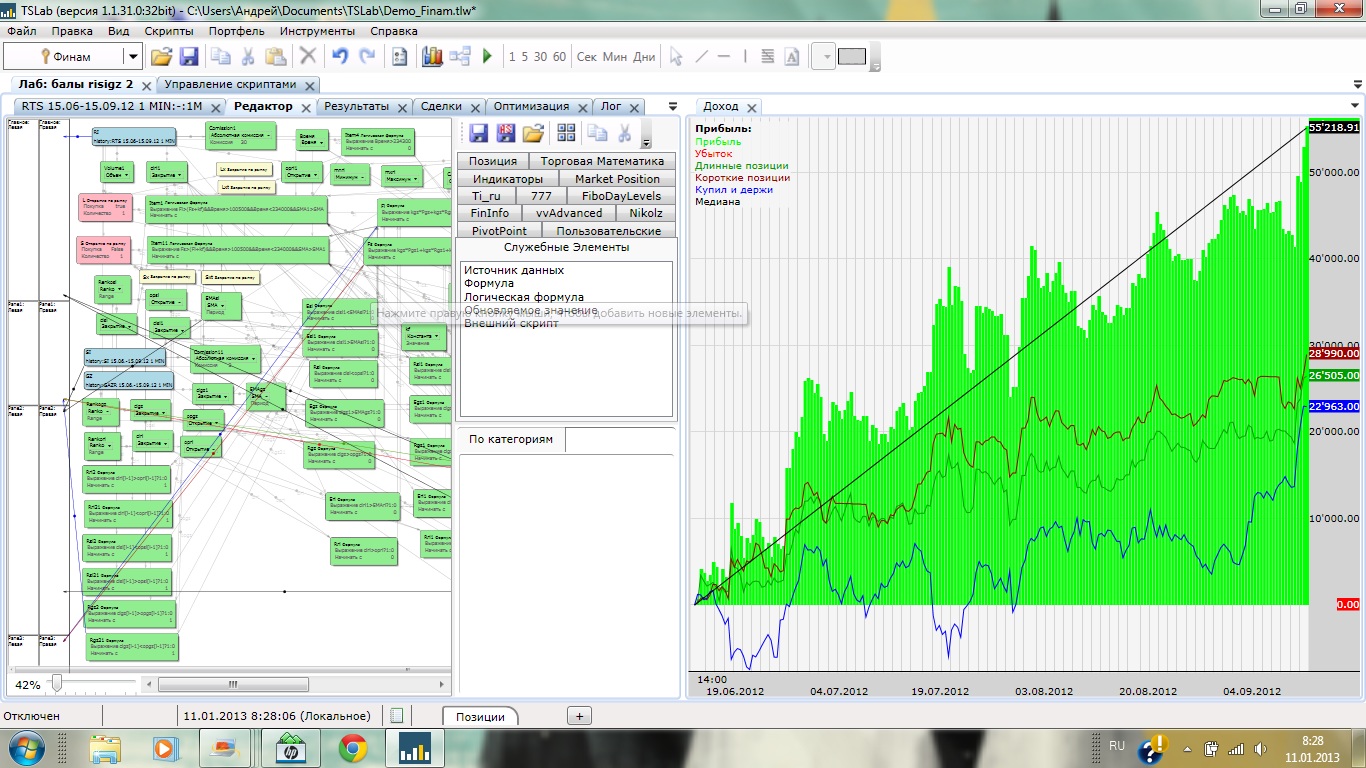Select the Мин timeframe interval

coord(615,57)
